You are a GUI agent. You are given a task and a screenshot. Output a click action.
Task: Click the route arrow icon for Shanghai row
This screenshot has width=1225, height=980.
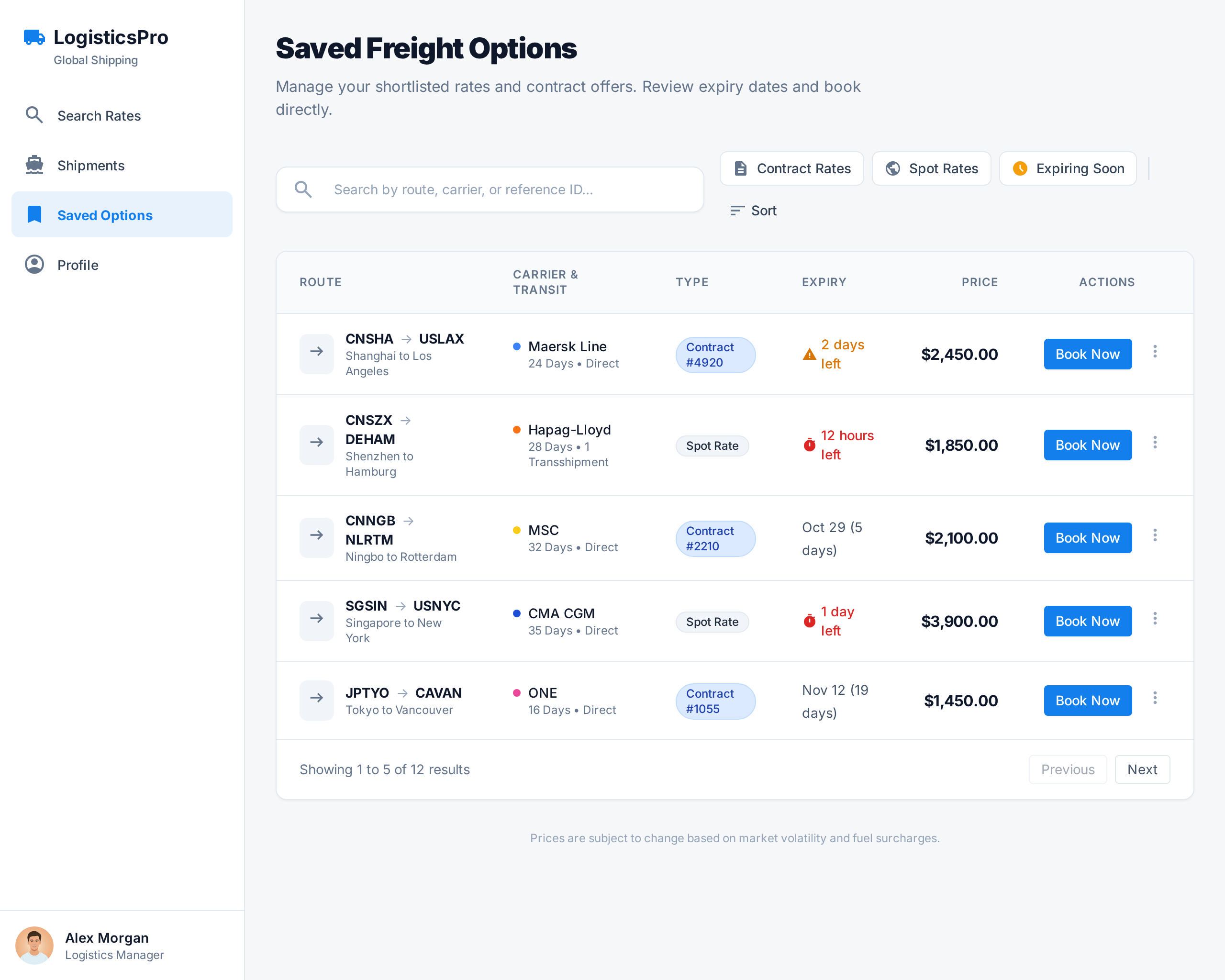click(x=316, y=352)
